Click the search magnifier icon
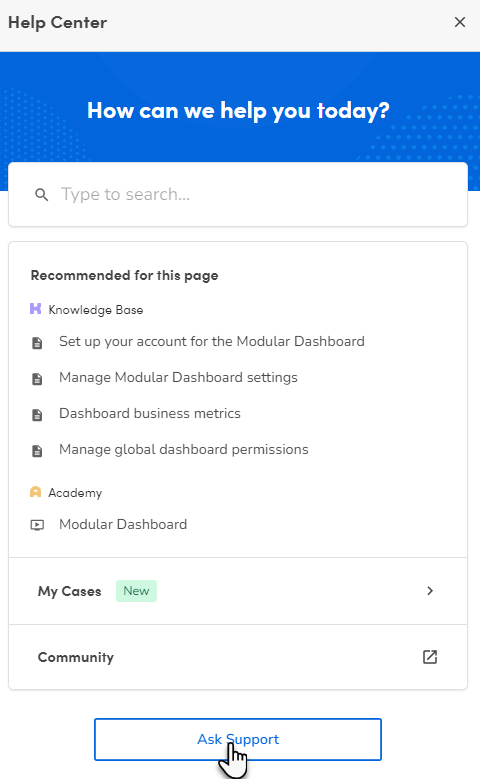 [42, 195]
